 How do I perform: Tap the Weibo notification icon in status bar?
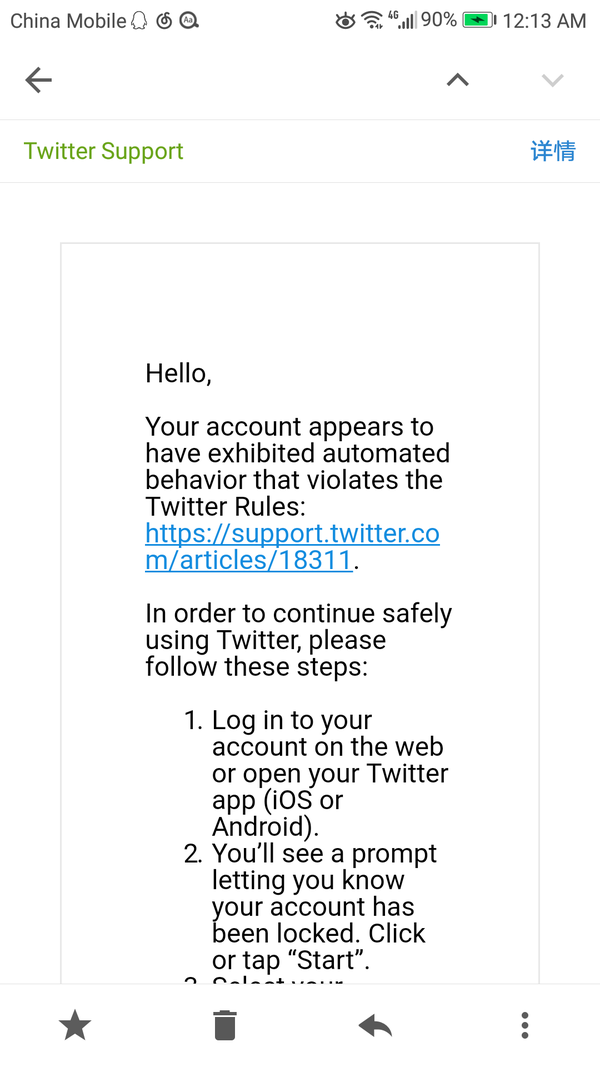164,20
